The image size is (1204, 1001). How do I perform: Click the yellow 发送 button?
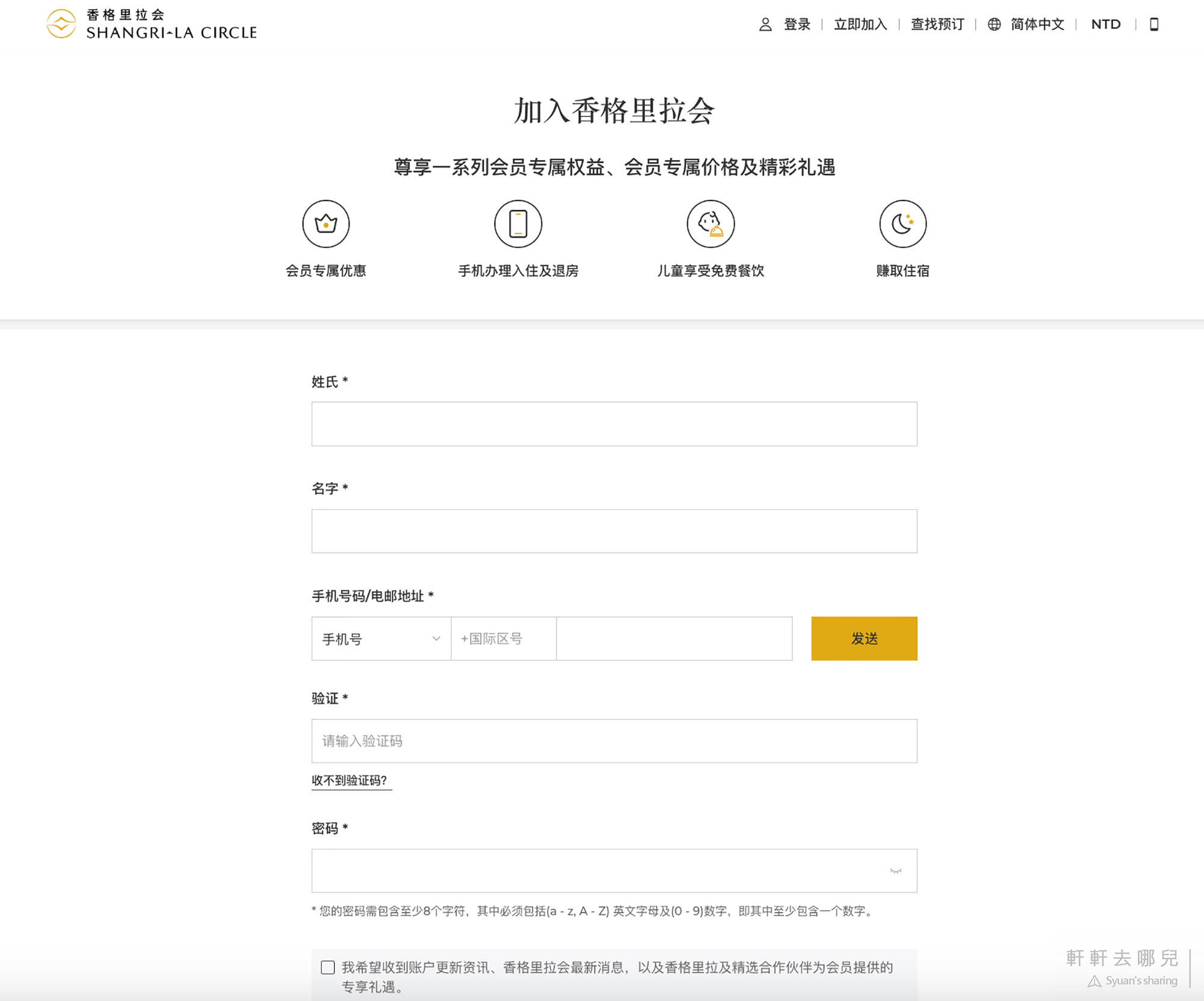[864, 639]
